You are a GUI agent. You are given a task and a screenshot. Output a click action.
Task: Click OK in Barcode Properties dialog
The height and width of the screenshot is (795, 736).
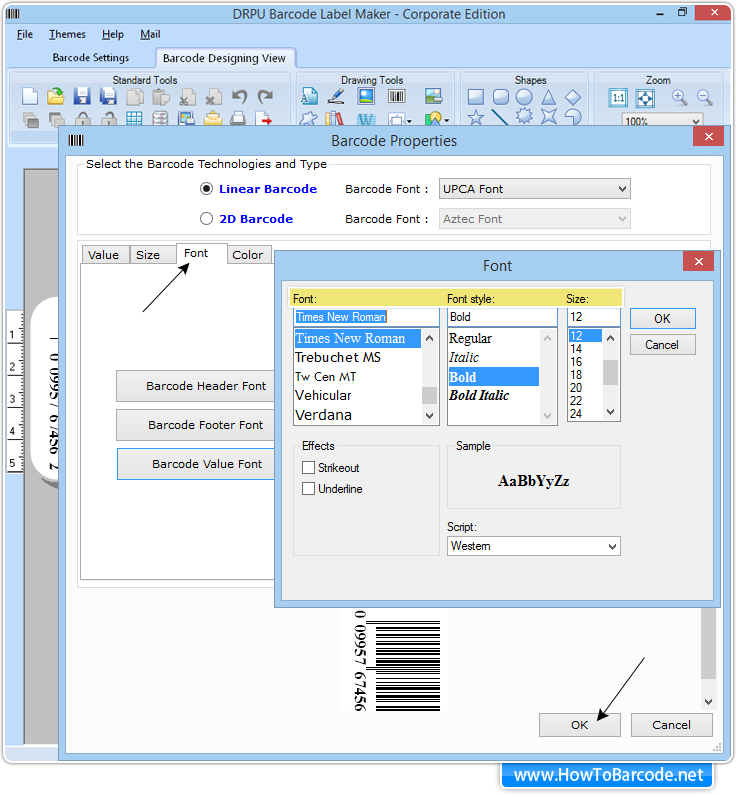point(579,725)
